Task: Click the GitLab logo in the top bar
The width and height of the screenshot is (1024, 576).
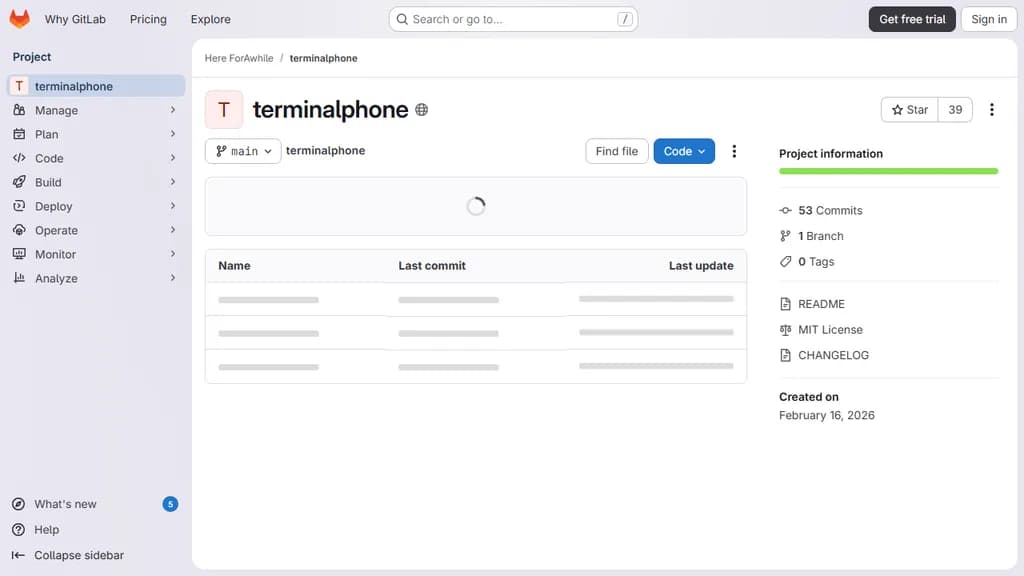Action: (19, 18)
